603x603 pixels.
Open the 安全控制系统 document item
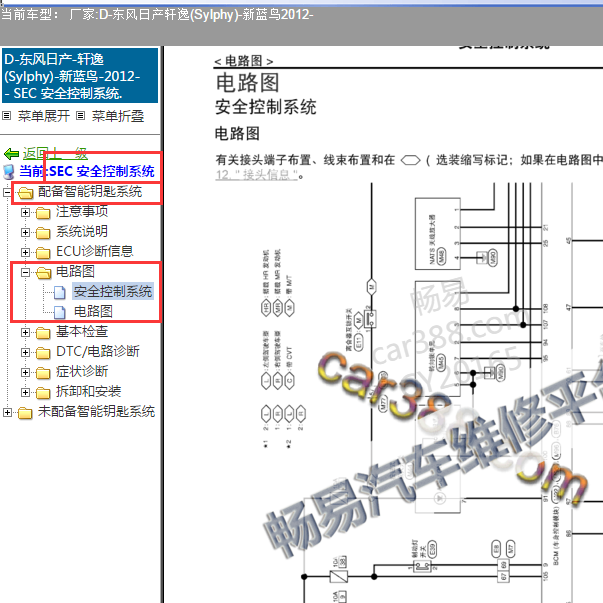(x=113, y=291)
